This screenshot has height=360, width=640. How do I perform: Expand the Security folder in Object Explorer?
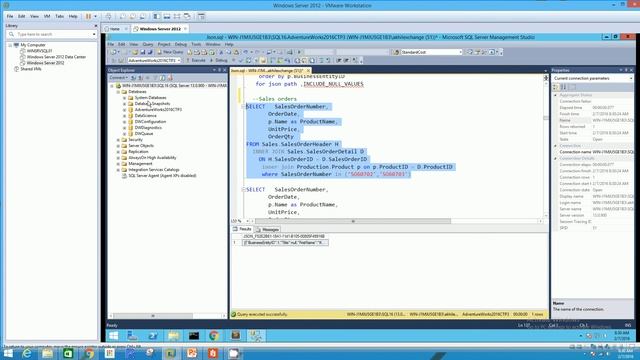coord(118,140)
